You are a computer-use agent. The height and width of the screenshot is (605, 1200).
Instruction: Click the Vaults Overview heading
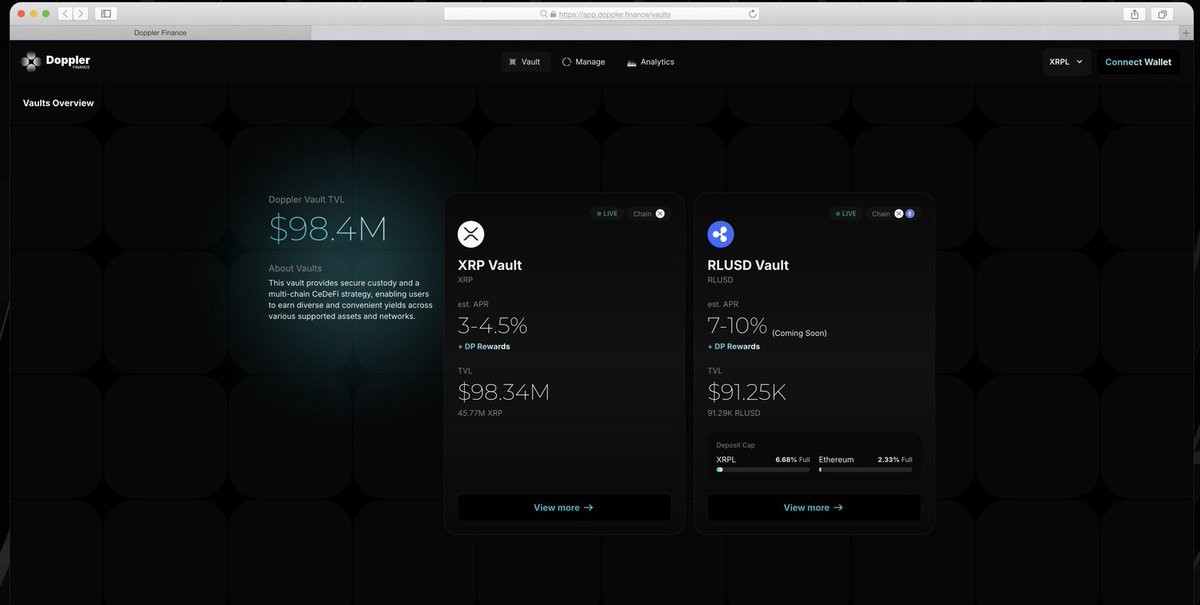[58, 103]
